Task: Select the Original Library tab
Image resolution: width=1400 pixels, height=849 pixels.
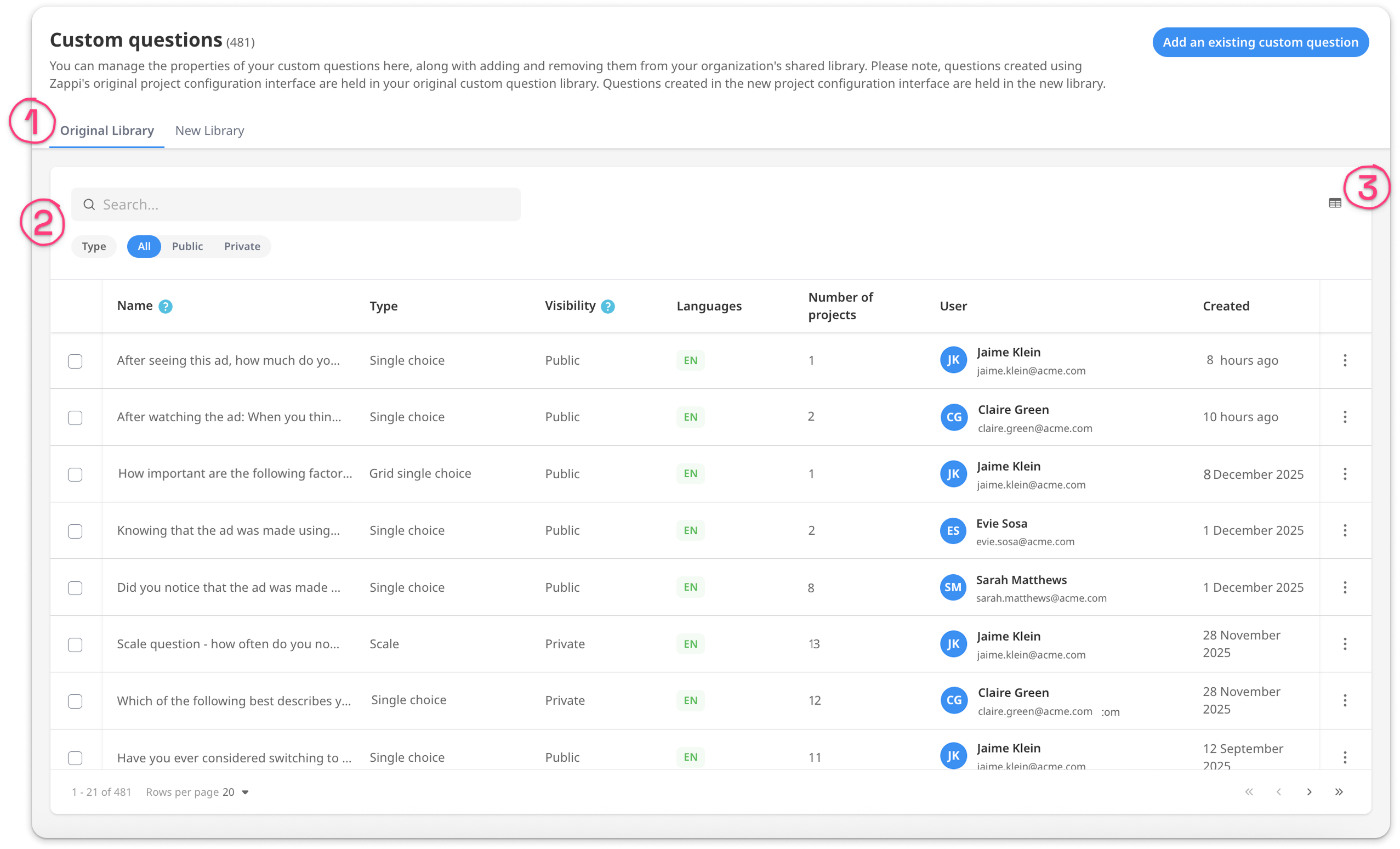Action: pos(107,131)
